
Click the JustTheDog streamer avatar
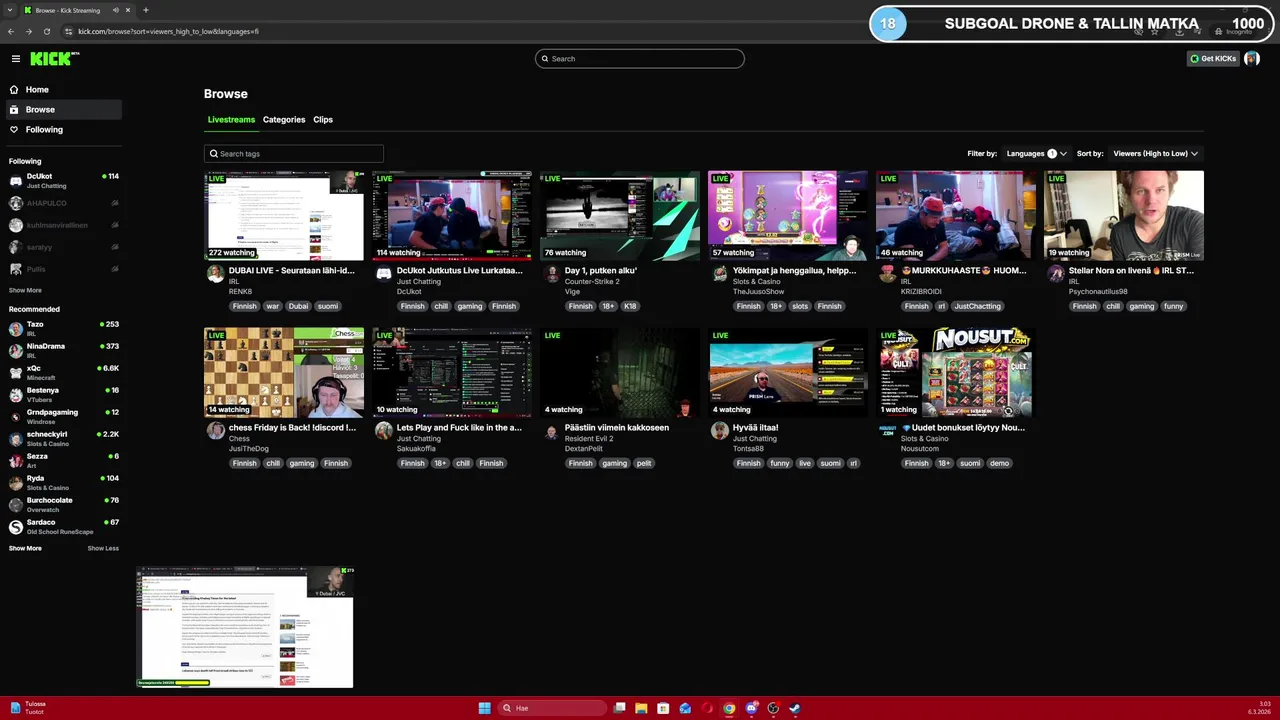click(x=215, y=431)
